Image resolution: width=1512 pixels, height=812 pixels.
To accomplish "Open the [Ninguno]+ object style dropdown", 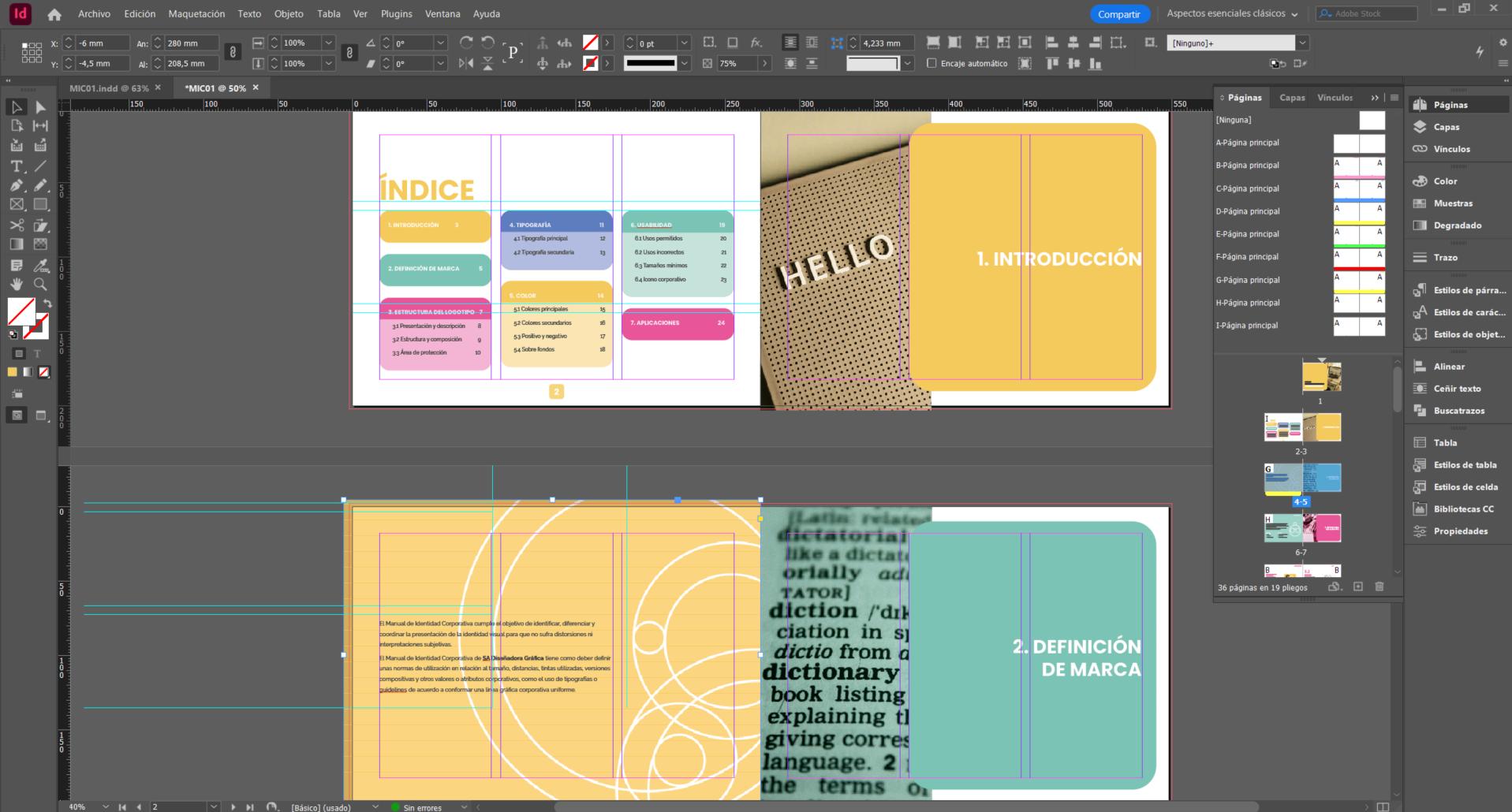I will 1301,43.
